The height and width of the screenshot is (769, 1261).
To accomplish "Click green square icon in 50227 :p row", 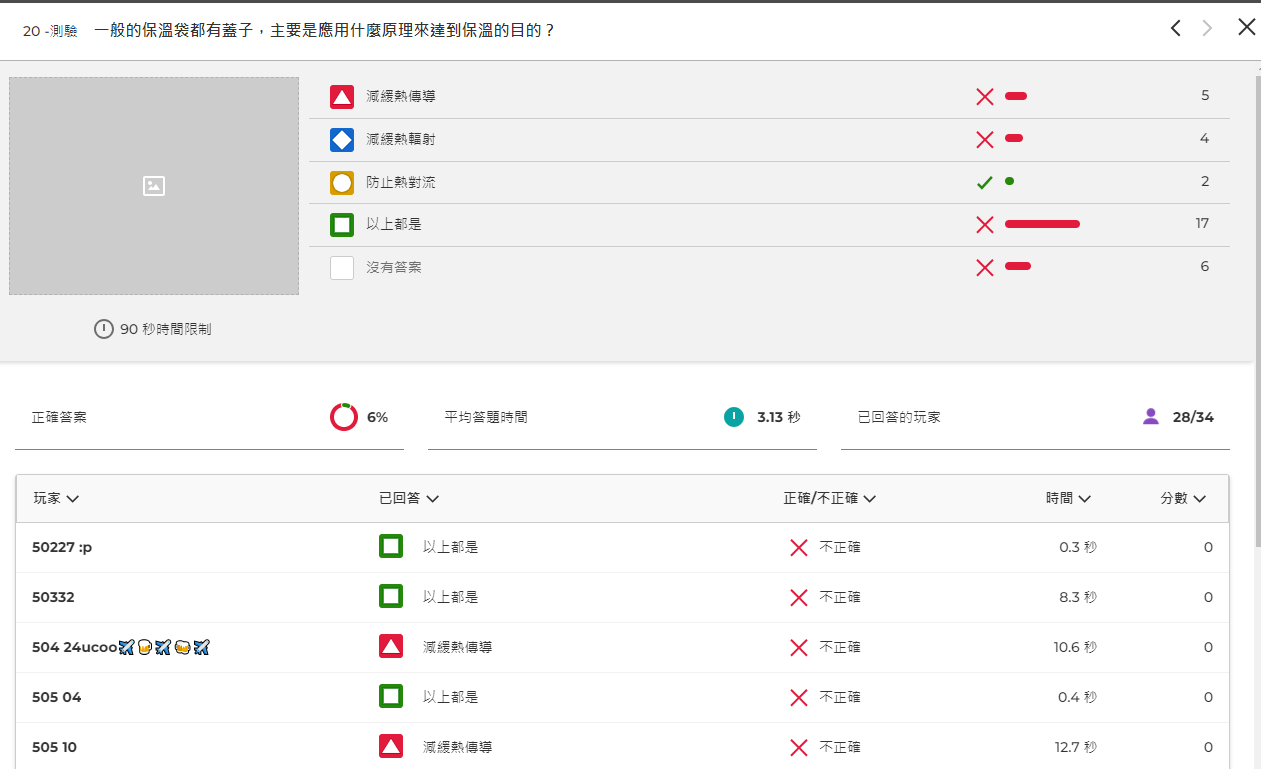I will click(391, 547).
